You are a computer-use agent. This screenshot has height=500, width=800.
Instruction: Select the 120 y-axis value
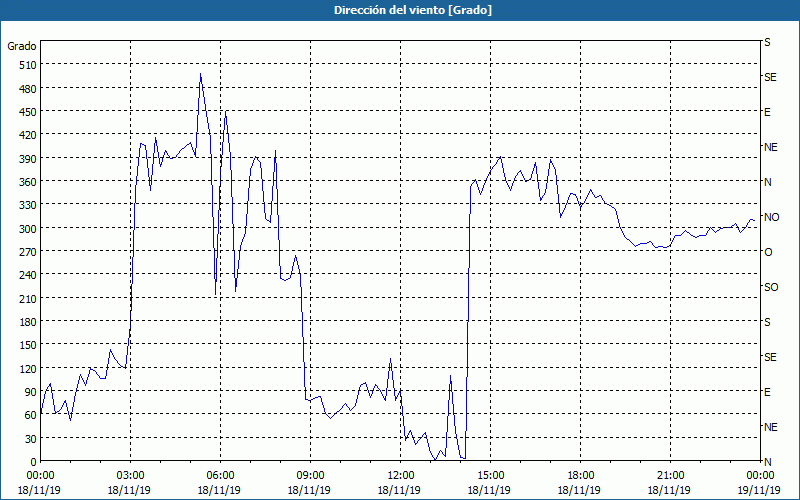click(28, 368)
